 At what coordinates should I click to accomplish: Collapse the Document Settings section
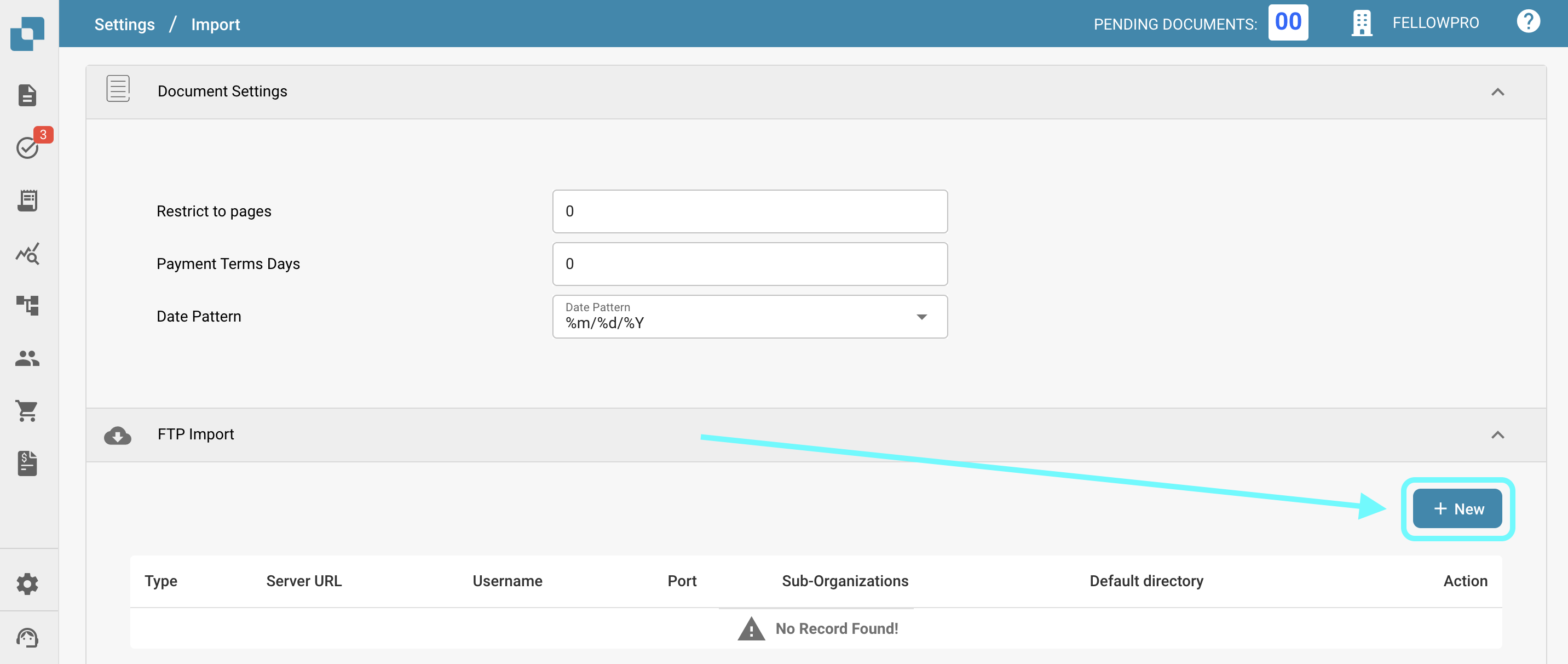click(x=1499, y=92)
